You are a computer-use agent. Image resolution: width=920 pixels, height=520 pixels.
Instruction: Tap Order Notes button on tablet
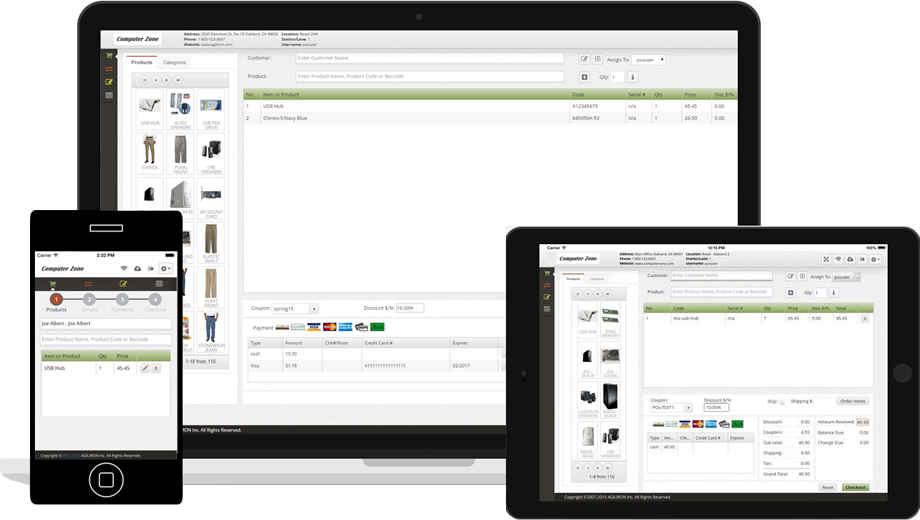coord(853,401)
